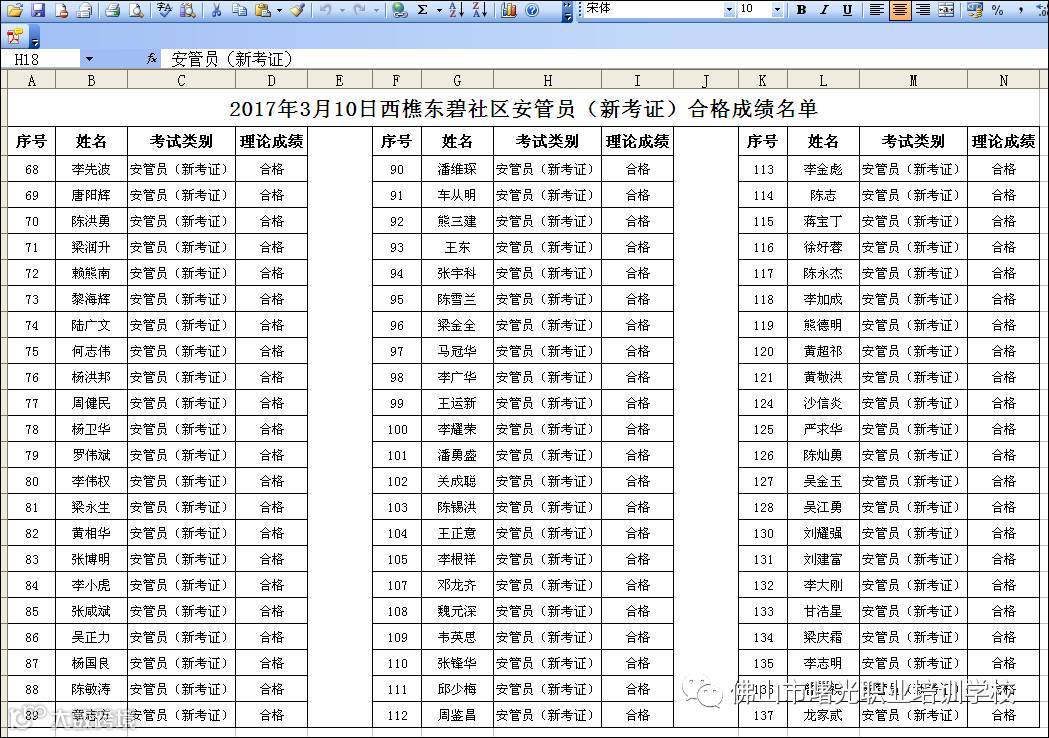Click the fx Insert Function icon
1049x738 pixels.
[x=152, y=59]
